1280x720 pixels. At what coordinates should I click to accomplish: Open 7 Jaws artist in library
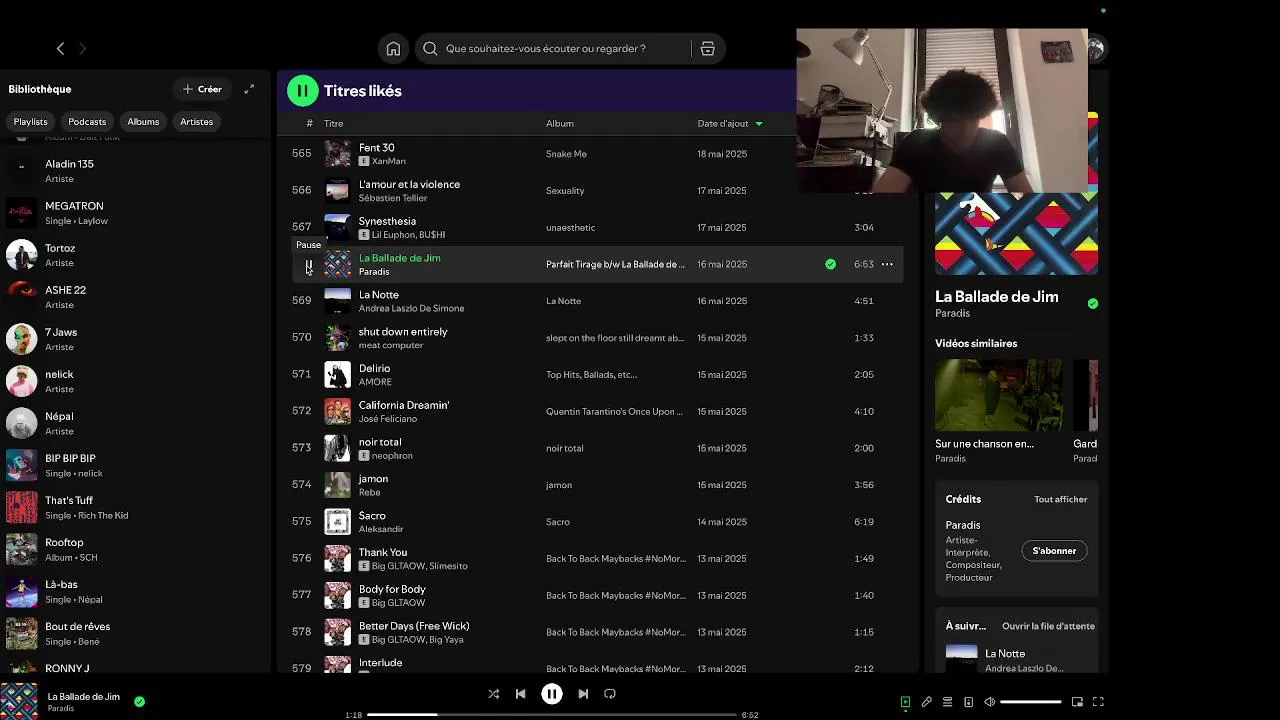tap(135, 339)
